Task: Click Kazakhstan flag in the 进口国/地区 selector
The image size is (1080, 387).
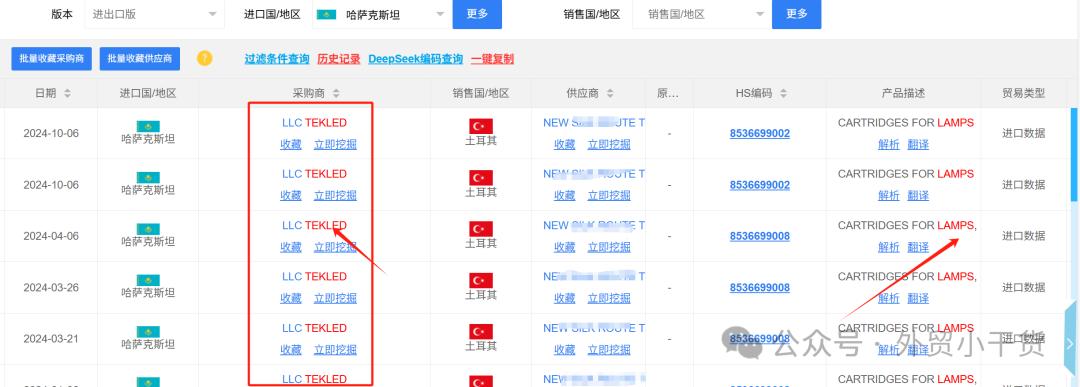Action: (x=326, y=14)
